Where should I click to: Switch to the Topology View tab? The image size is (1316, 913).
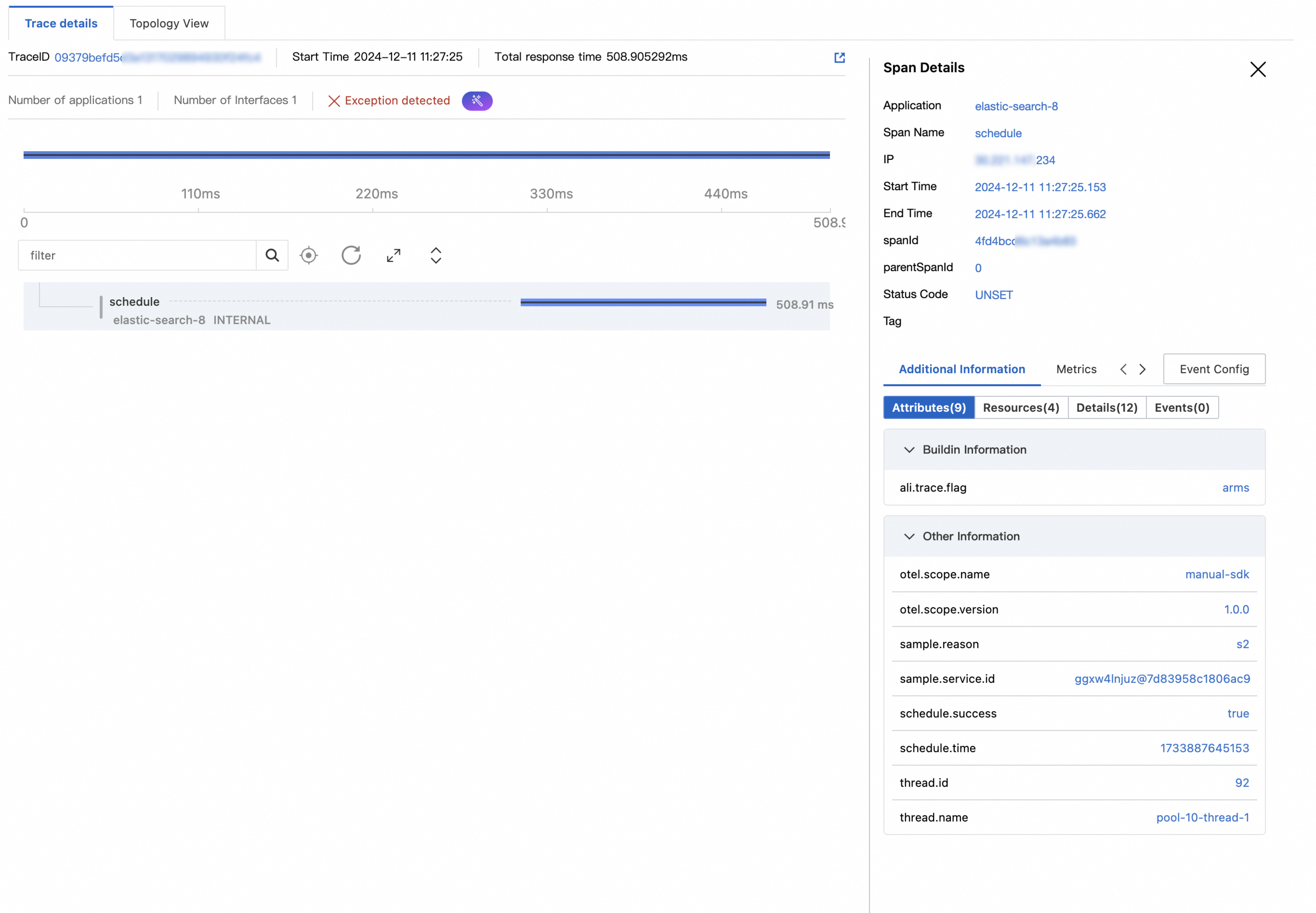click(x=169, y=23)
